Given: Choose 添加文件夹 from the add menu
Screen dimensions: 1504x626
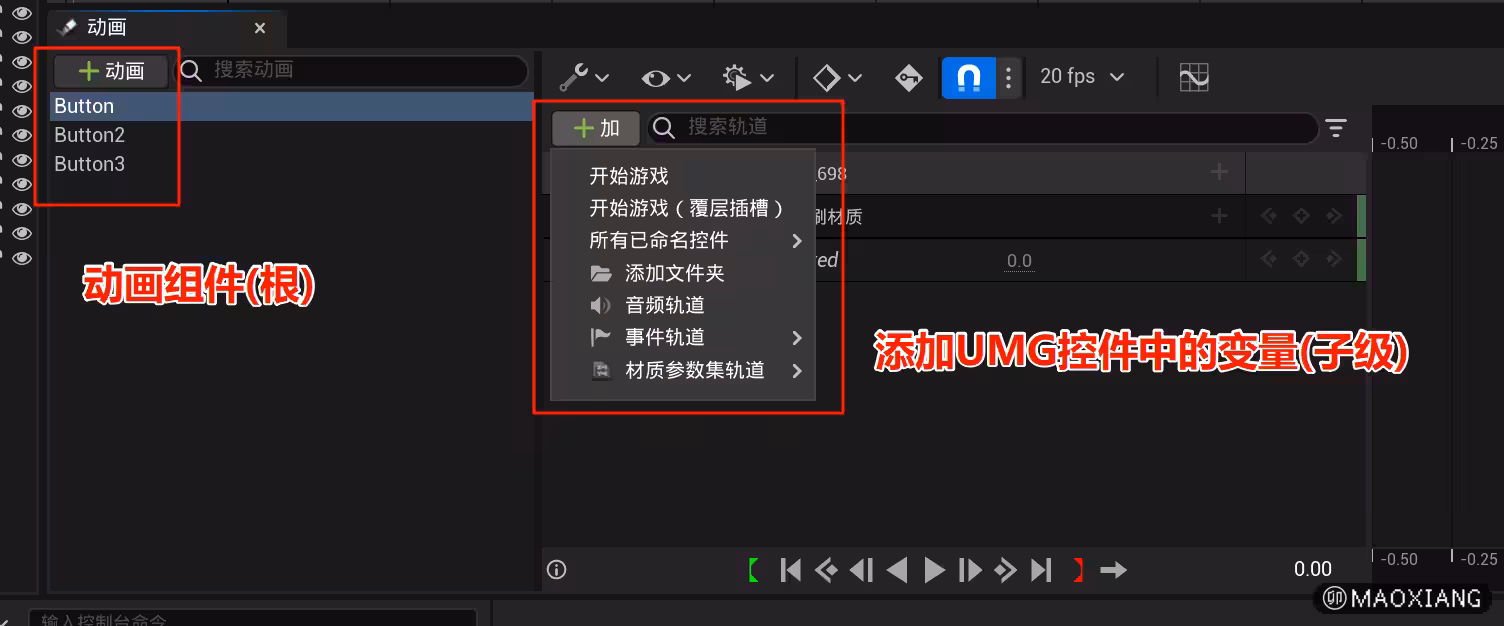Looking at the screenshot, I should click(x=673, y=273).
